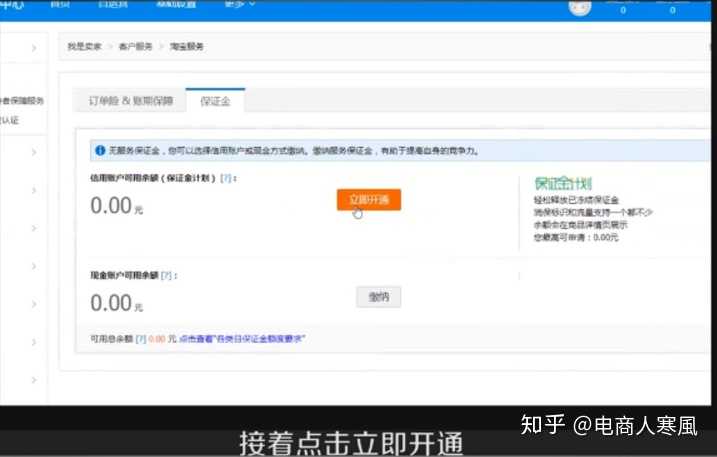
Task: Select the 保证金 tab
Action: tap(215, 101)
